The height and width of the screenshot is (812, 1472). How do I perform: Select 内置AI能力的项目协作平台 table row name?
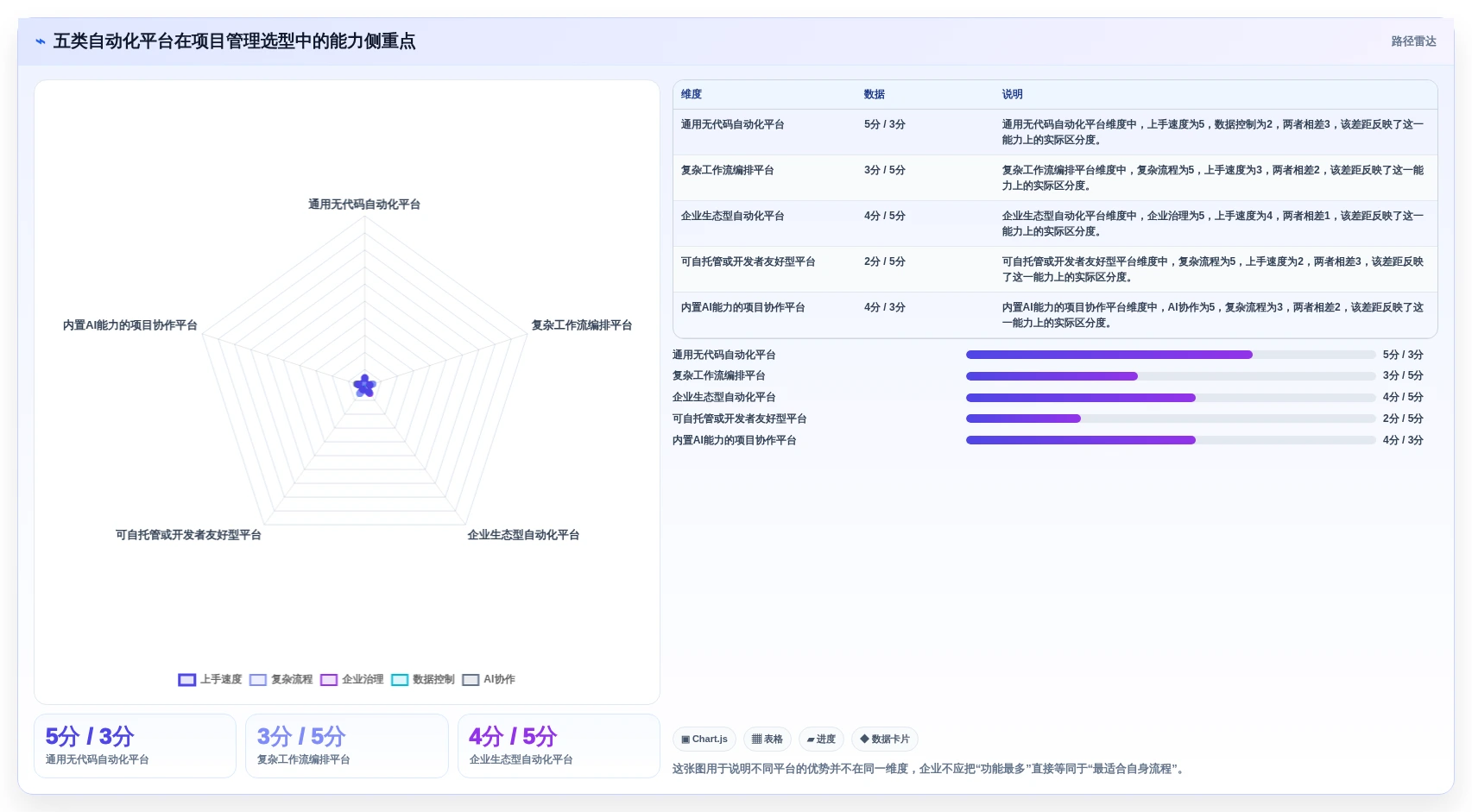click(x=742, y=307)
